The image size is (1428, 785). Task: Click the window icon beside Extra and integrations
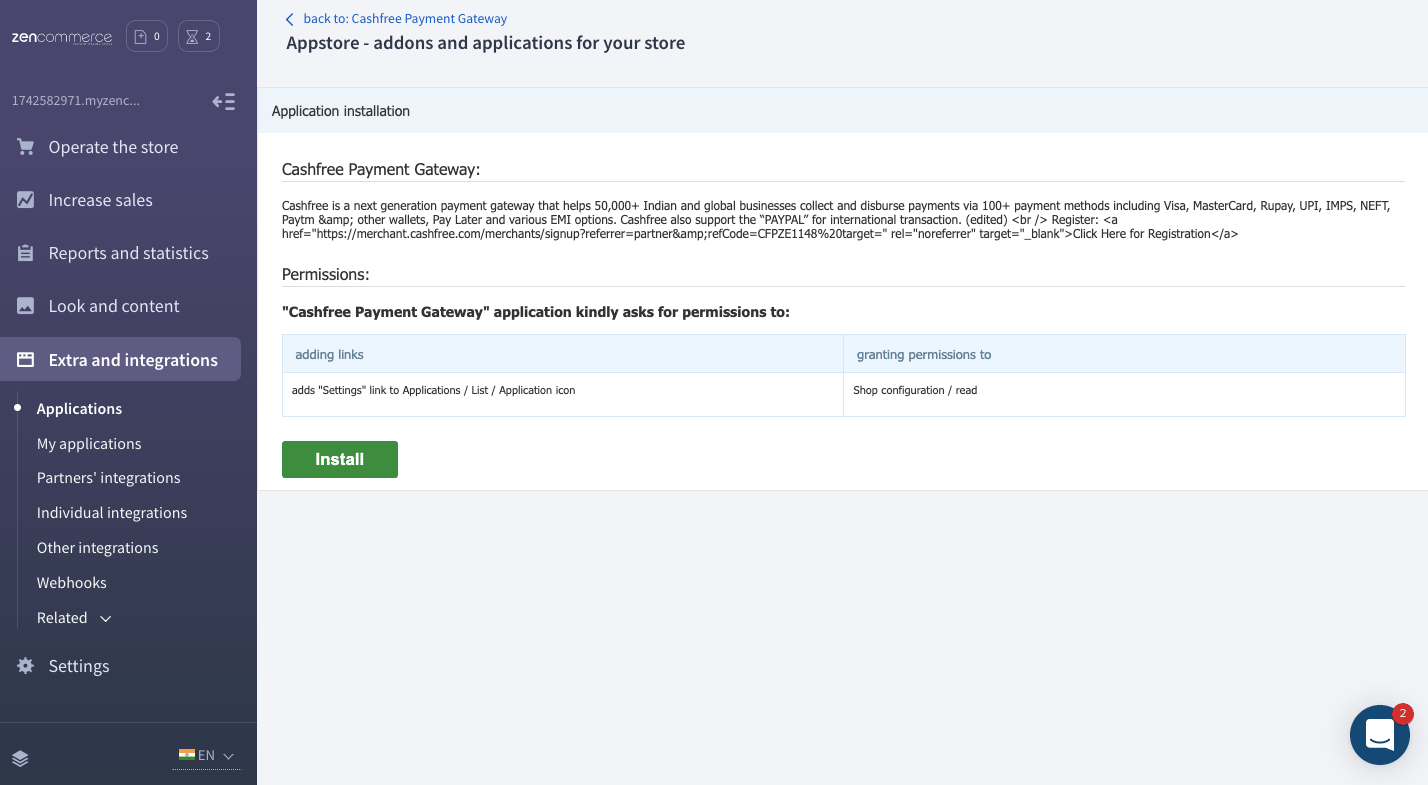(26, 360)
